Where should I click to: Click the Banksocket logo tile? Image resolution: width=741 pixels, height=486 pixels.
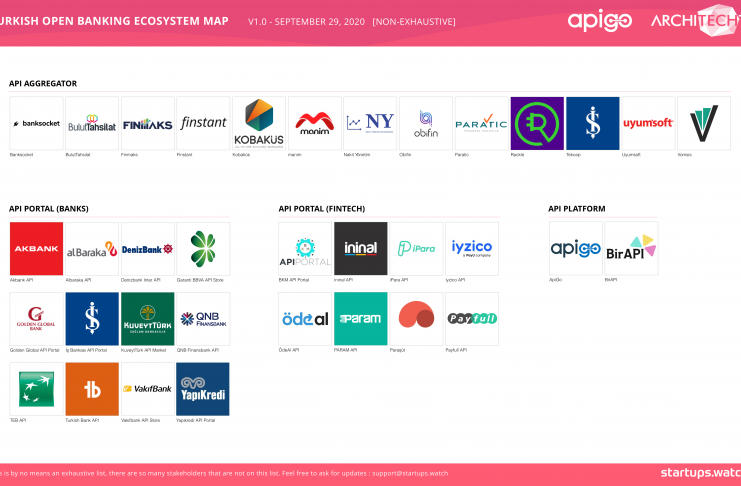click(36, 123)
